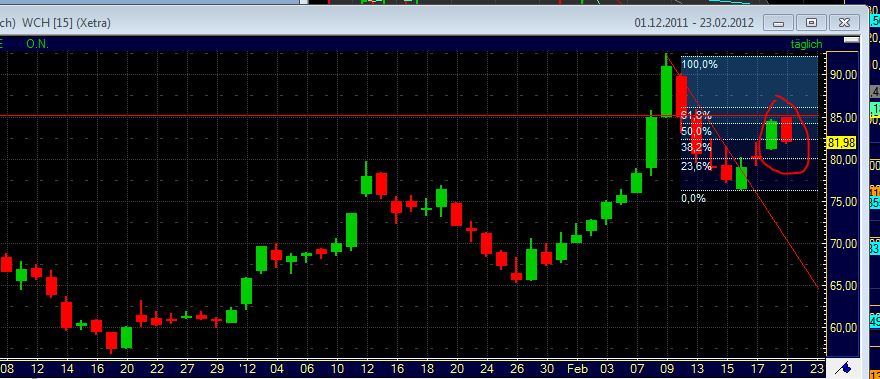The image size is (880, 379).
Task: Click the 09 date label on time axis
Action: tap(666, 369)
